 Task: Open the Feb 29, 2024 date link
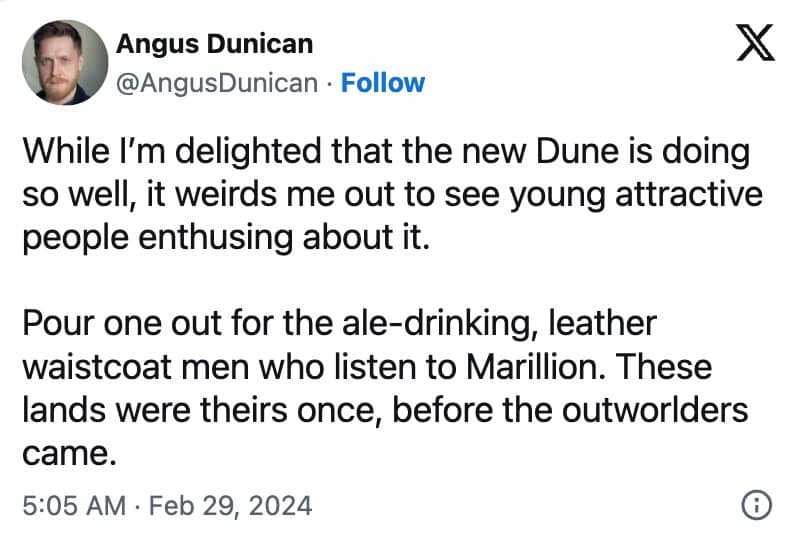(x=232, y=506)
